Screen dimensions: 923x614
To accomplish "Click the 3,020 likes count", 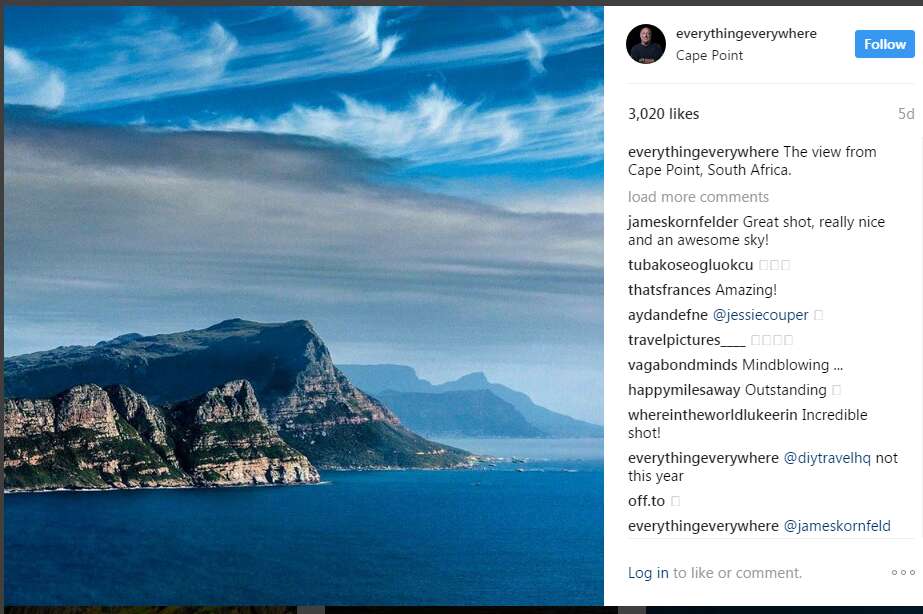I will [663, 114].
